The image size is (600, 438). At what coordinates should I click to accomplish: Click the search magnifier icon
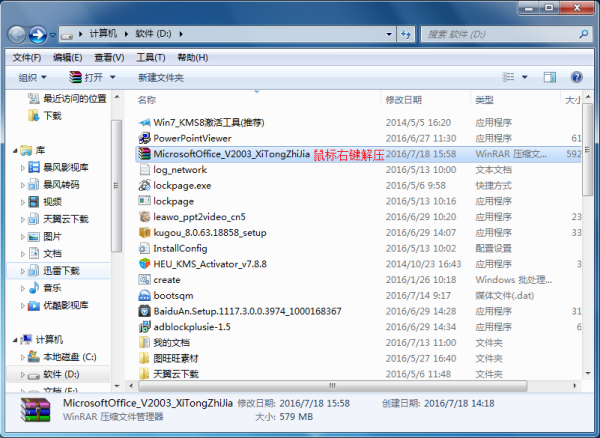(584, 34)
